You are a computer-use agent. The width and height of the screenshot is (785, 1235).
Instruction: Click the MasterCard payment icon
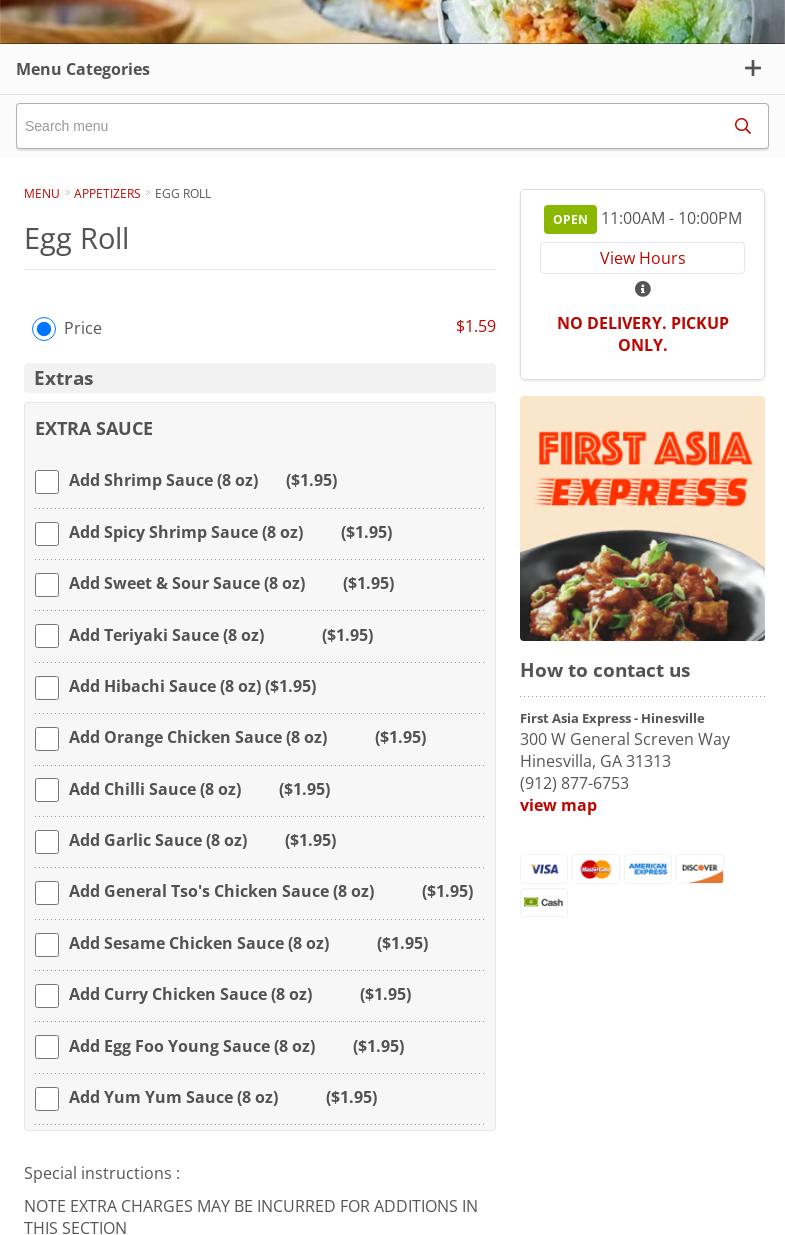596,869
